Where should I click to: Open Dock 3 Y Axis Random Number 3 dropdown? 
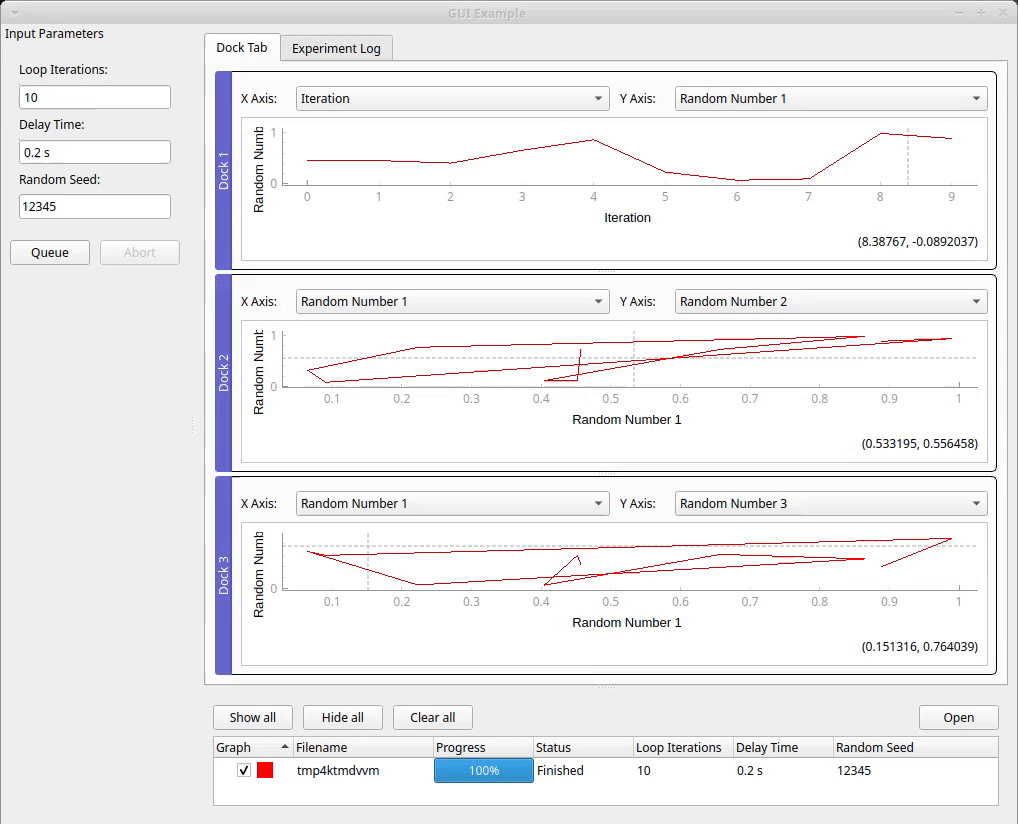(830, 504)
